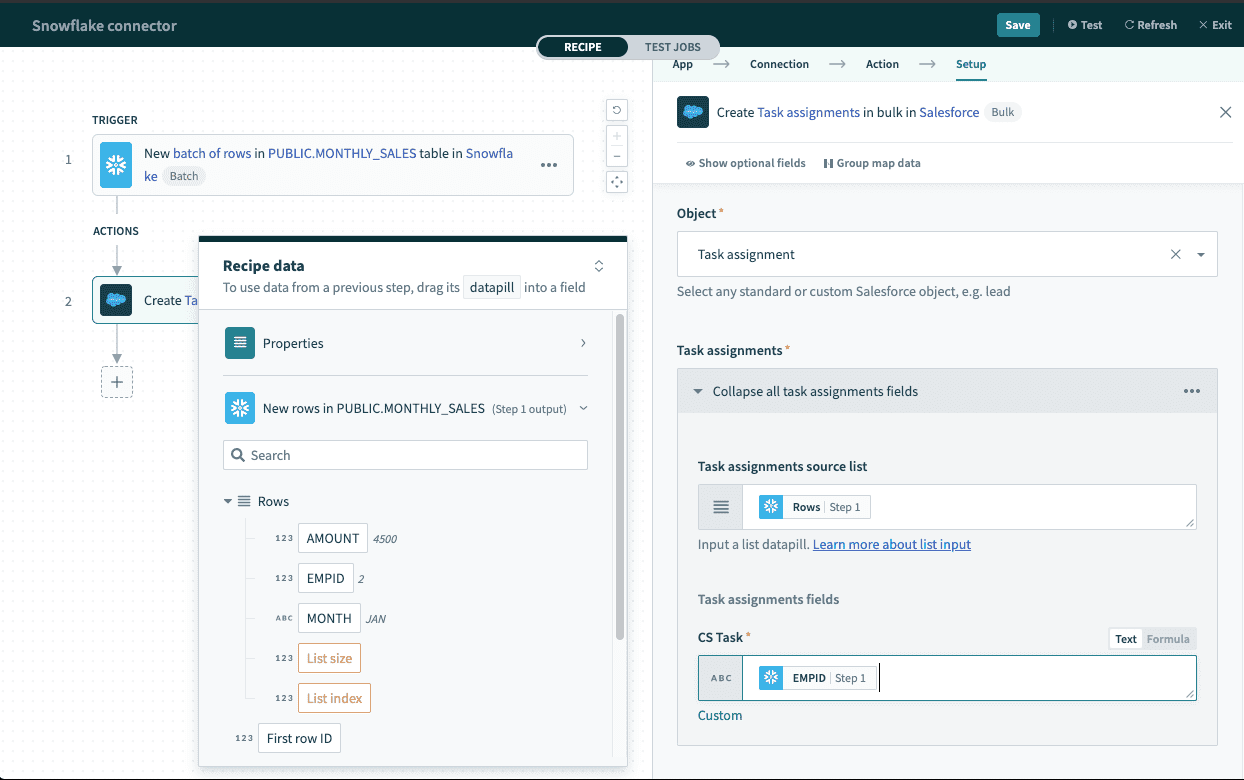Switch CS Task field to Formula mode
This screenshot has height=780, width=1244.
click(1168, 639)
